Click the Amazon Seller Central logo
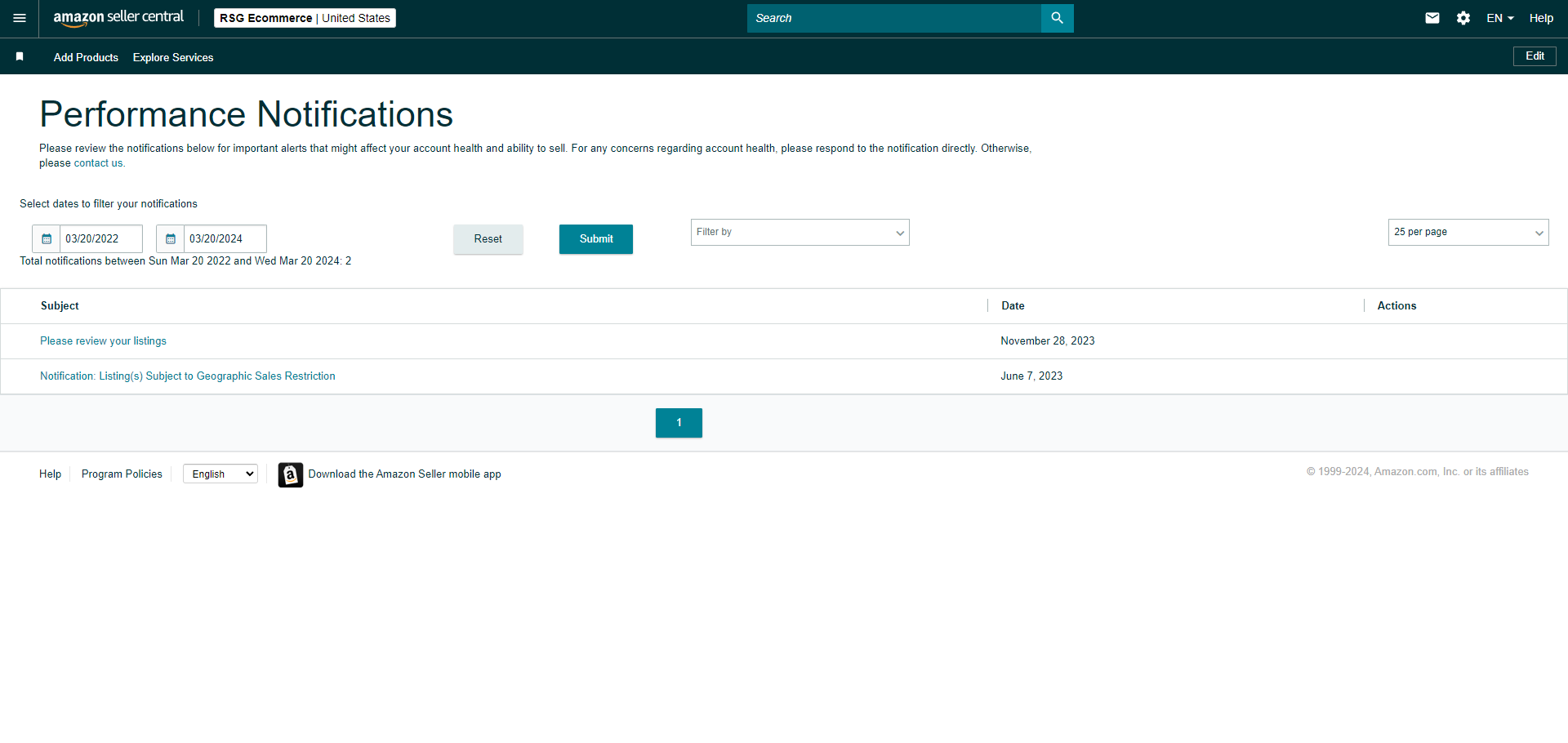 (118, 18)
